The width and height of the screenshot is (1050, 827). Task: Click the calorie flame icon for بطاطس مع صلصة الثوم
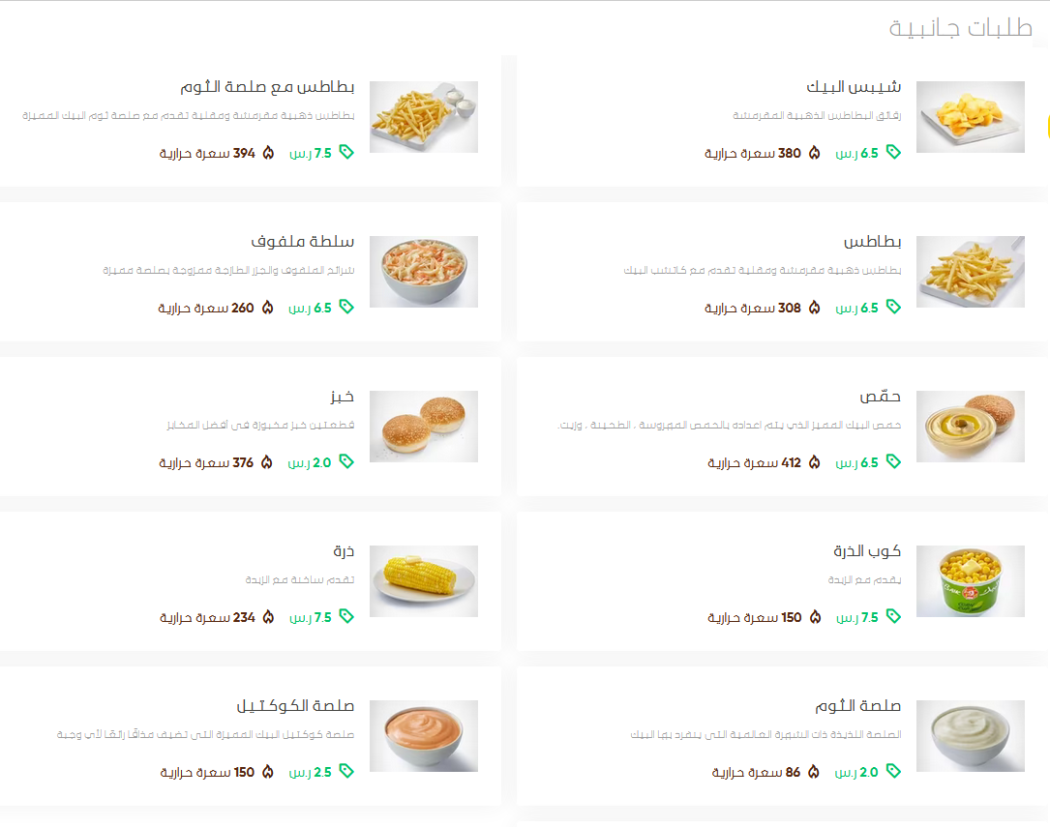pos(269,153)
